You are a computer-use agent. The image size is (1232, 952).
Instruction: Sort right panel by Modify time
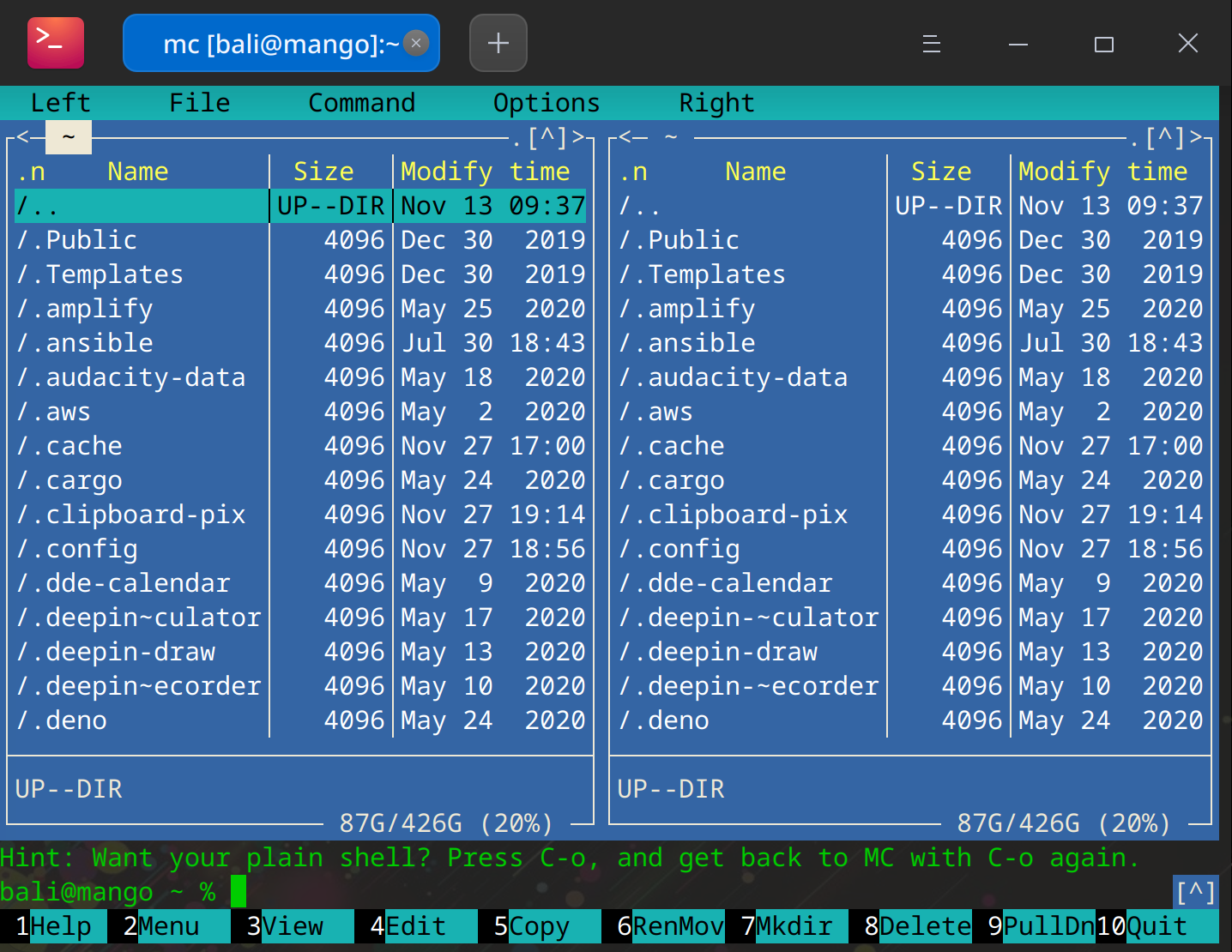1103,172
